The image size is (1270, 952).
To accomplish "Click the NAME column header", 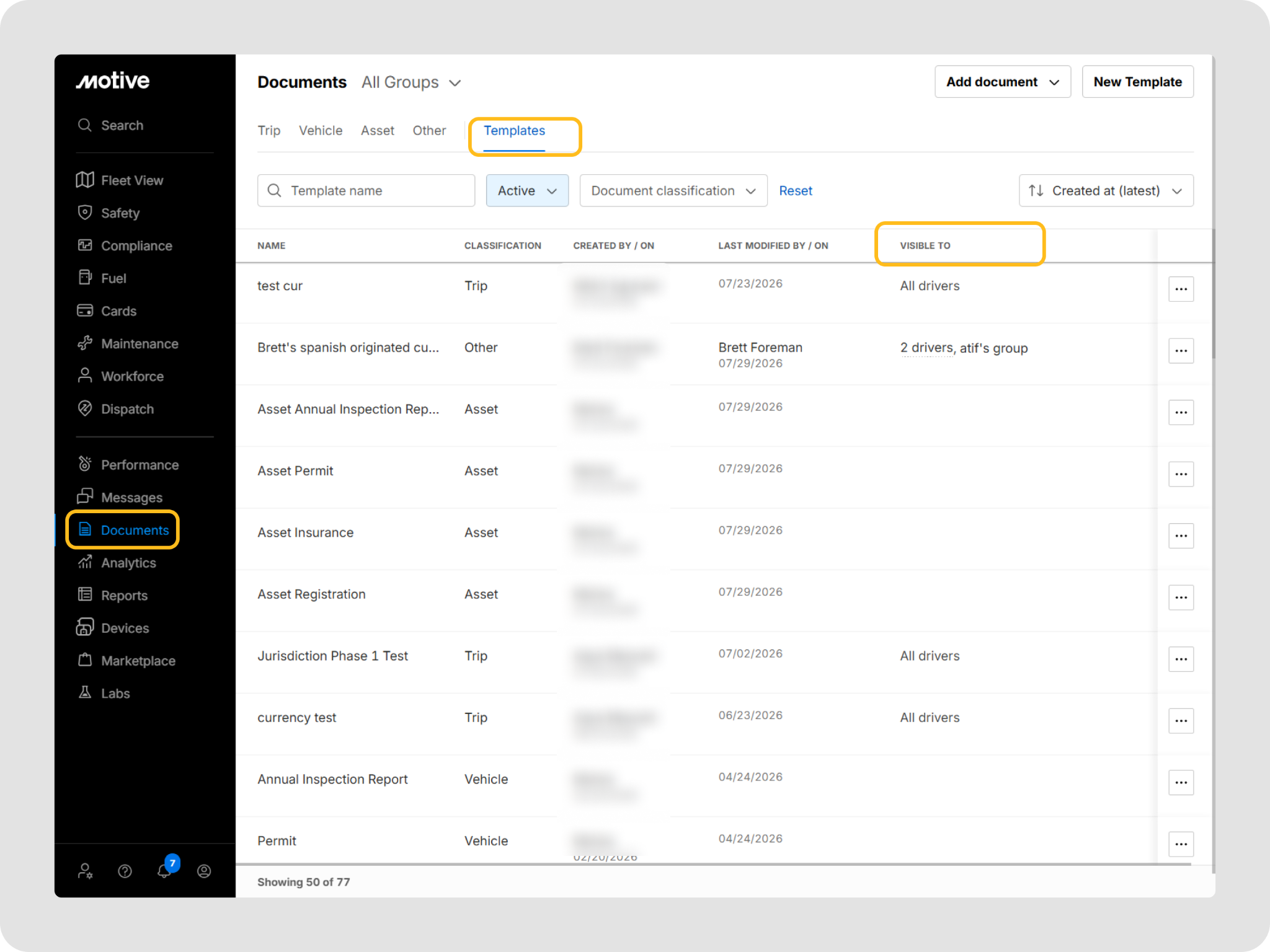I will [271, 245].
